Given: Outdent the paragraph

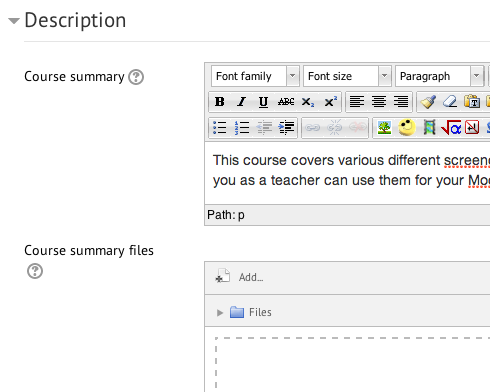Looking at the screenshot, I should [x=263, y=127].
